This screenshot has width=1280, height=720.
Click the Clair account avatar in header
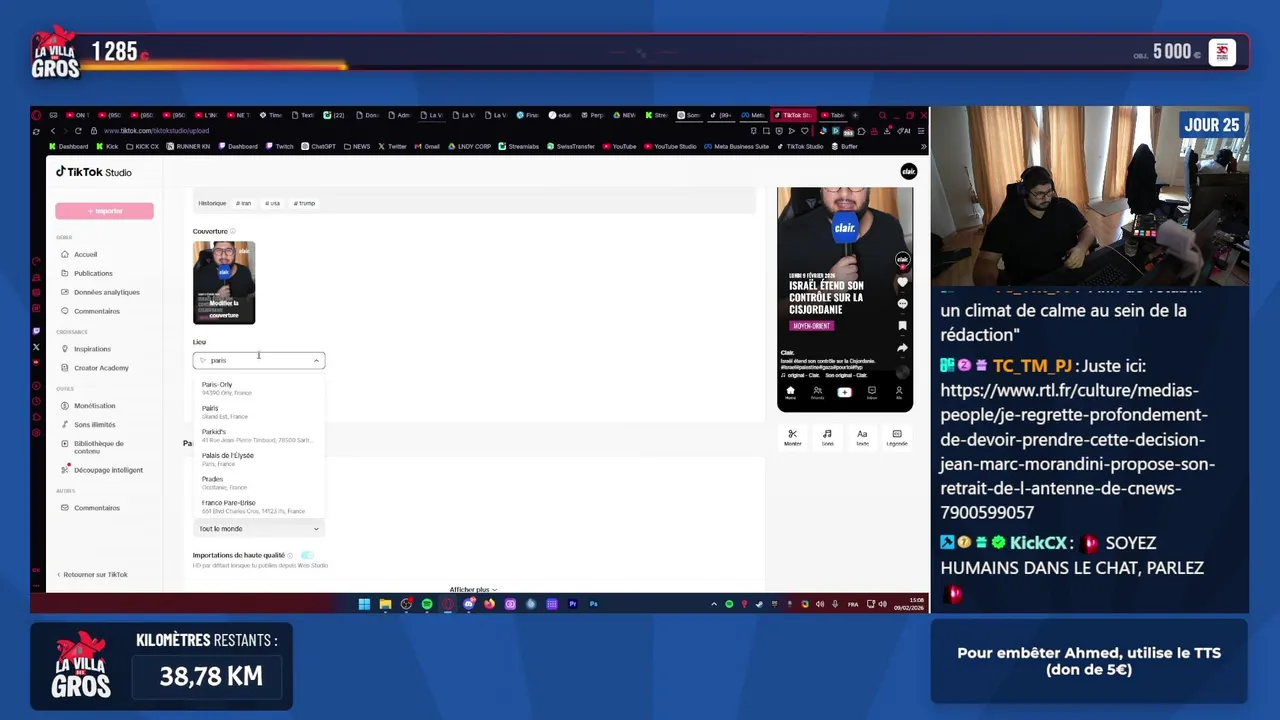[908, 172]
